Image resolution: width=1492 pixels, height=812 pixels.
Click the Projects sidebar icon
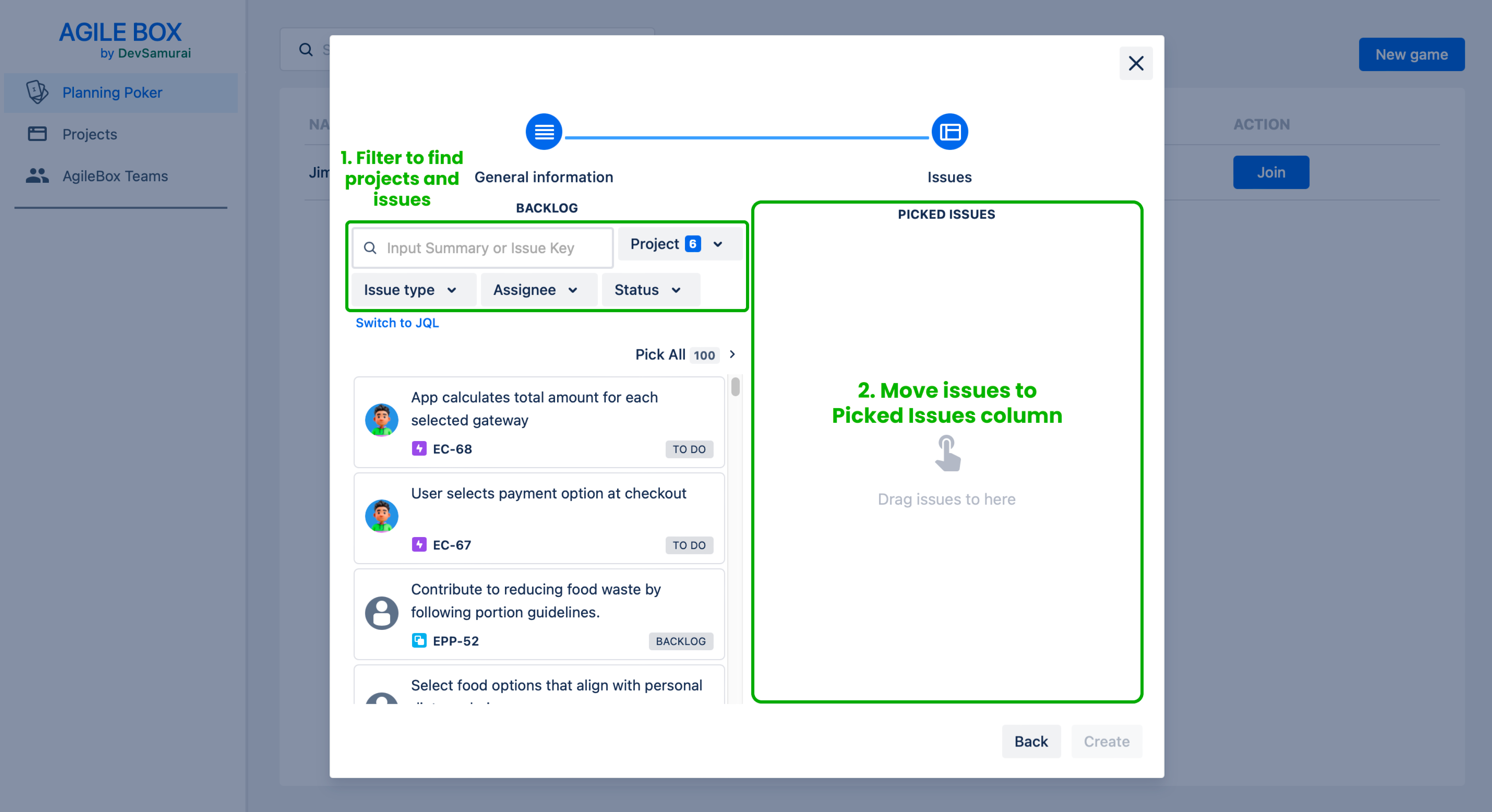click(x=37, y=134)
